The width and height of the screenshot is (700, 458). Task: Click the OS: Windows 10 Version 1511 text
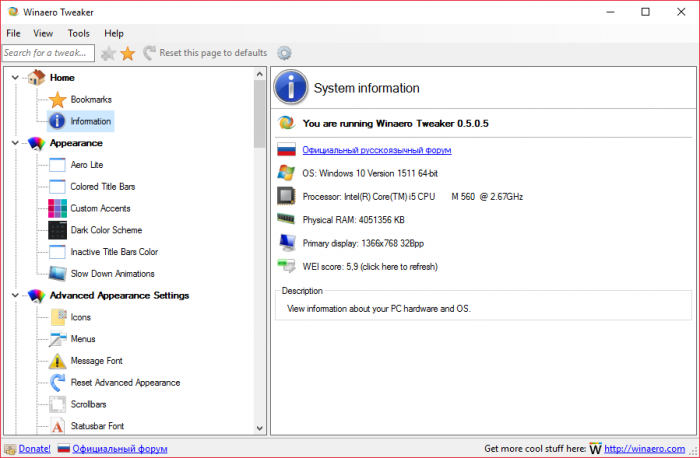coord(370,173)
